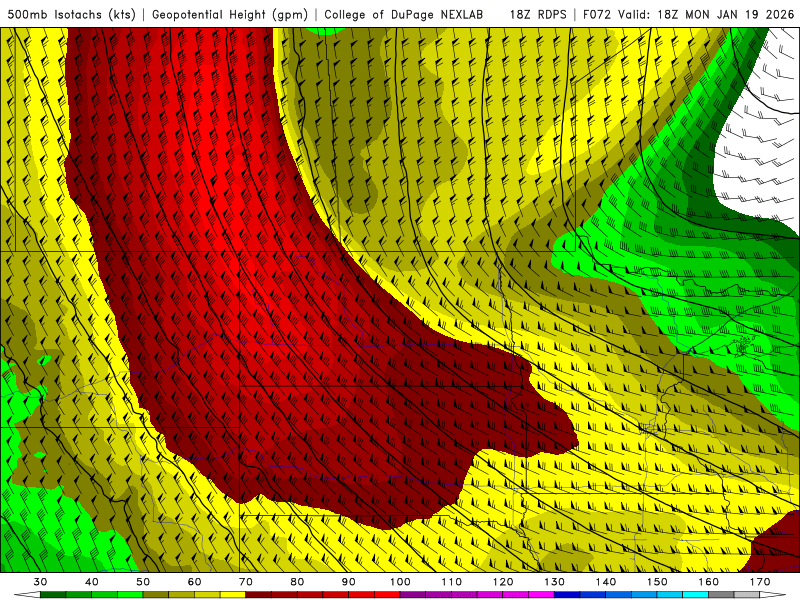
Task: Click the legend value 150
Action: [x=657, y=582]
